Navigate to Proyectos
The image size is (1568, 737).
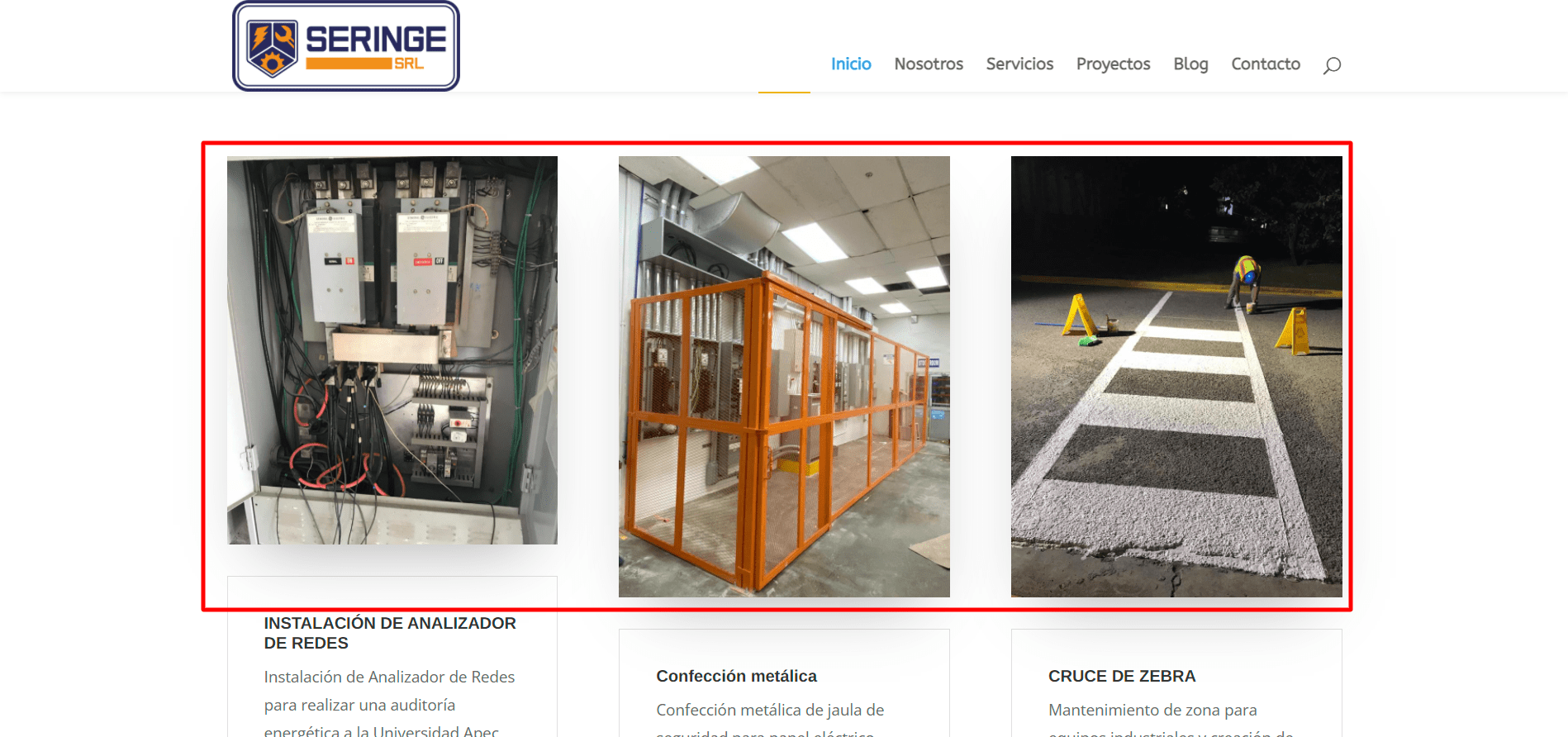click(1113, 64)
